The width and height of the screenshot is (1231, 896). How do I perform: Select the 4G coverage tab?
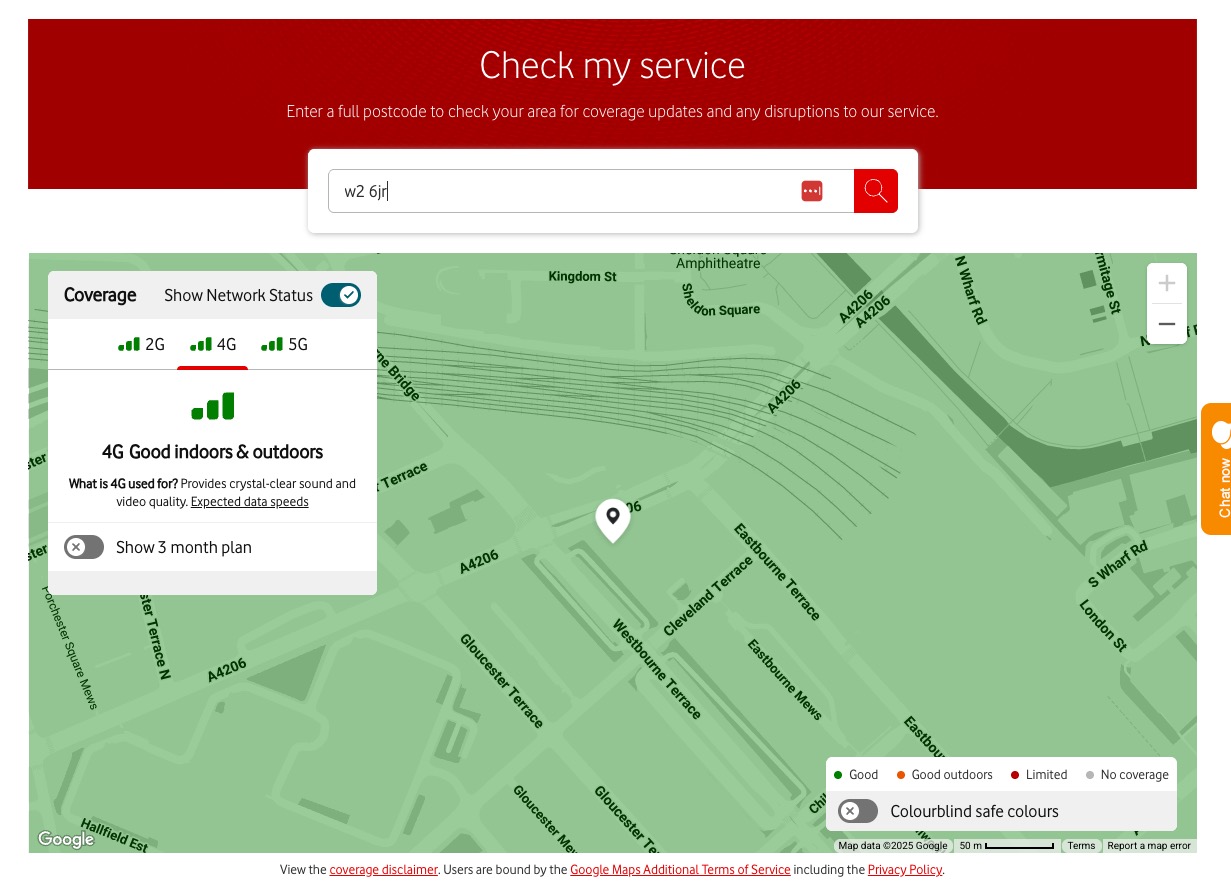213,345
